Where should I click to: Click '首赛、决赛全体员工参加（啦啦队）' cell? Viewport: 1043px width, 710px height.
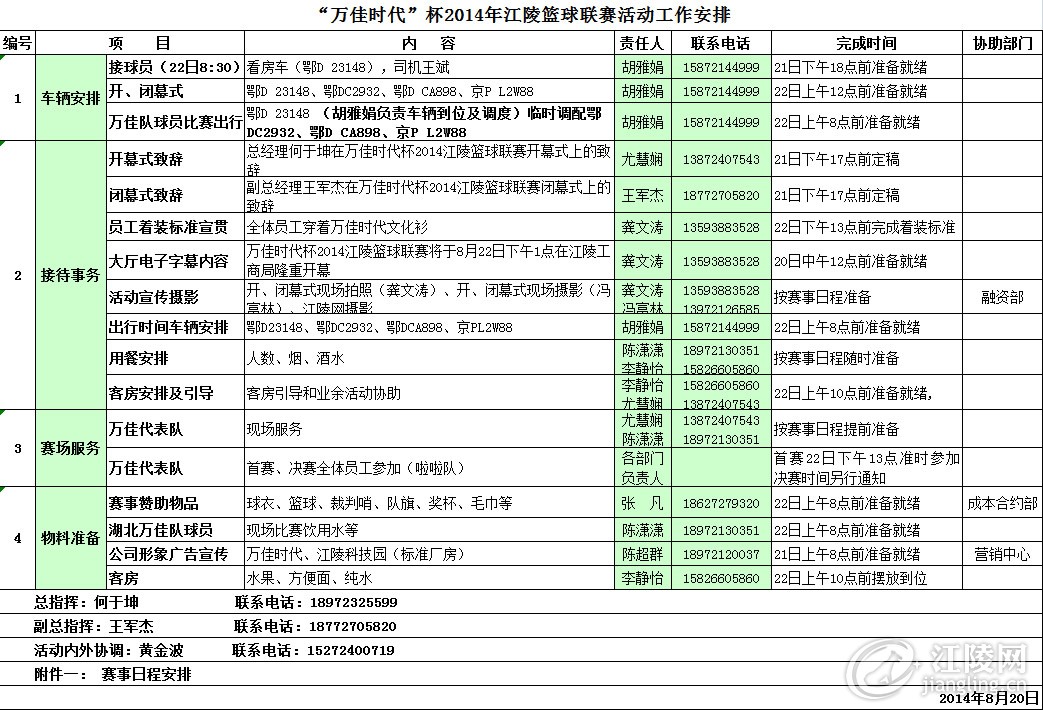click(429, 468)
